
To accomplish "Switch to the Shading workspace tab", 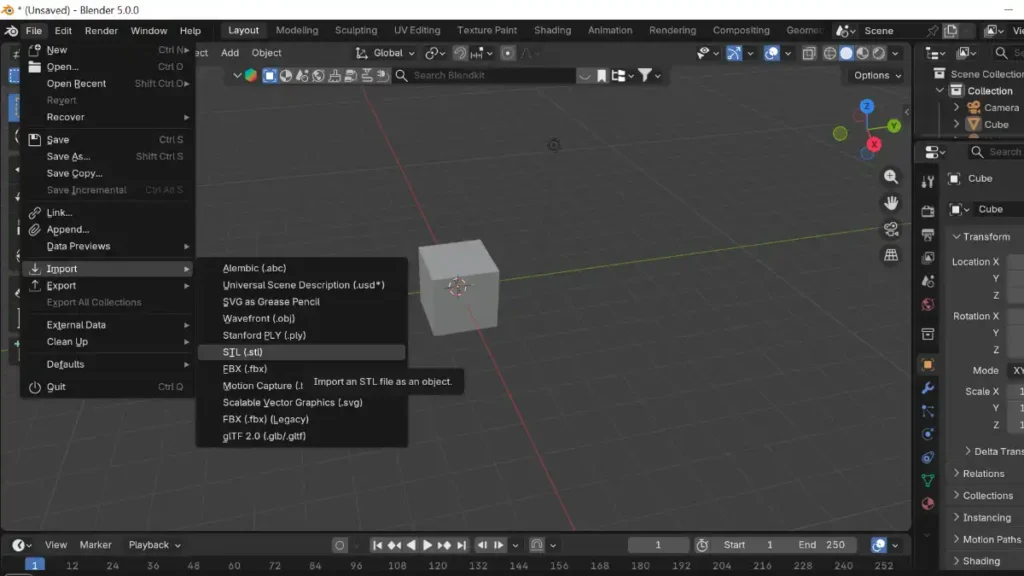I will point(552,30).
